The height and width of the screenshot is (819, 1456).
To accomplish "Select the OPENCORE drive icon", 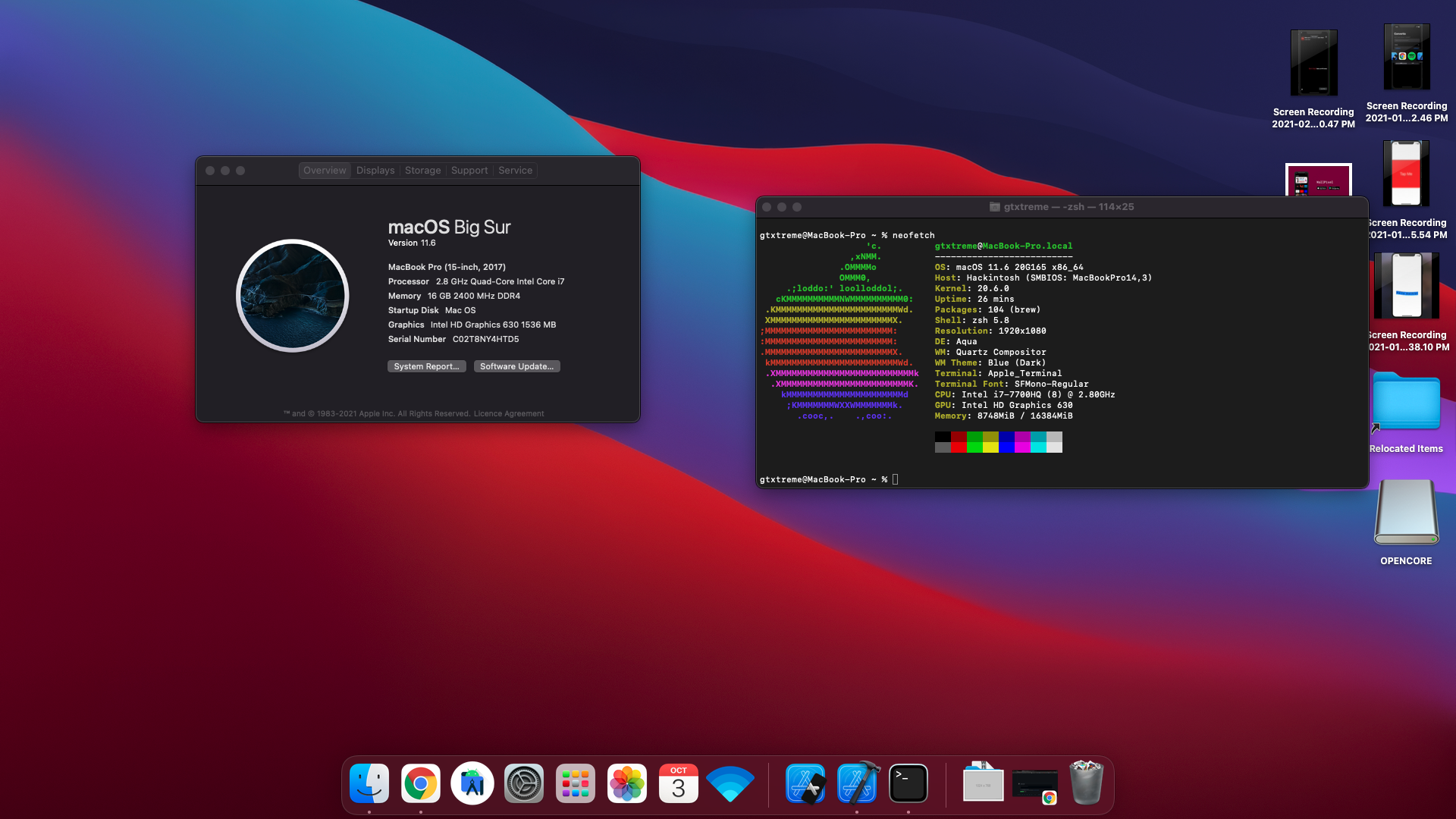I will point(1406,513).
